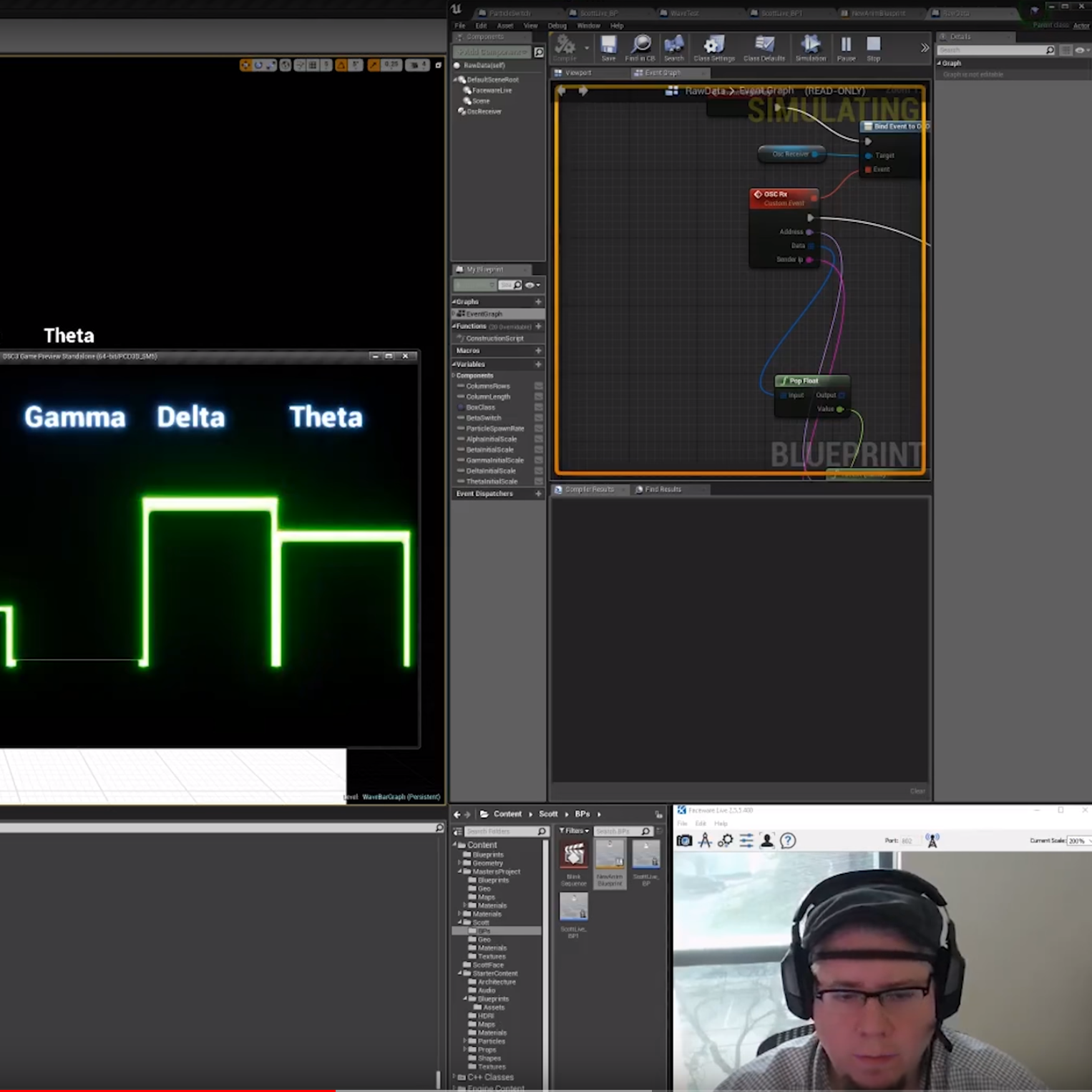Click the Faceware antenna streaming icon
Image resolution: width=1092 pixels, height=1092 pixels.
[x=932, y=841]
